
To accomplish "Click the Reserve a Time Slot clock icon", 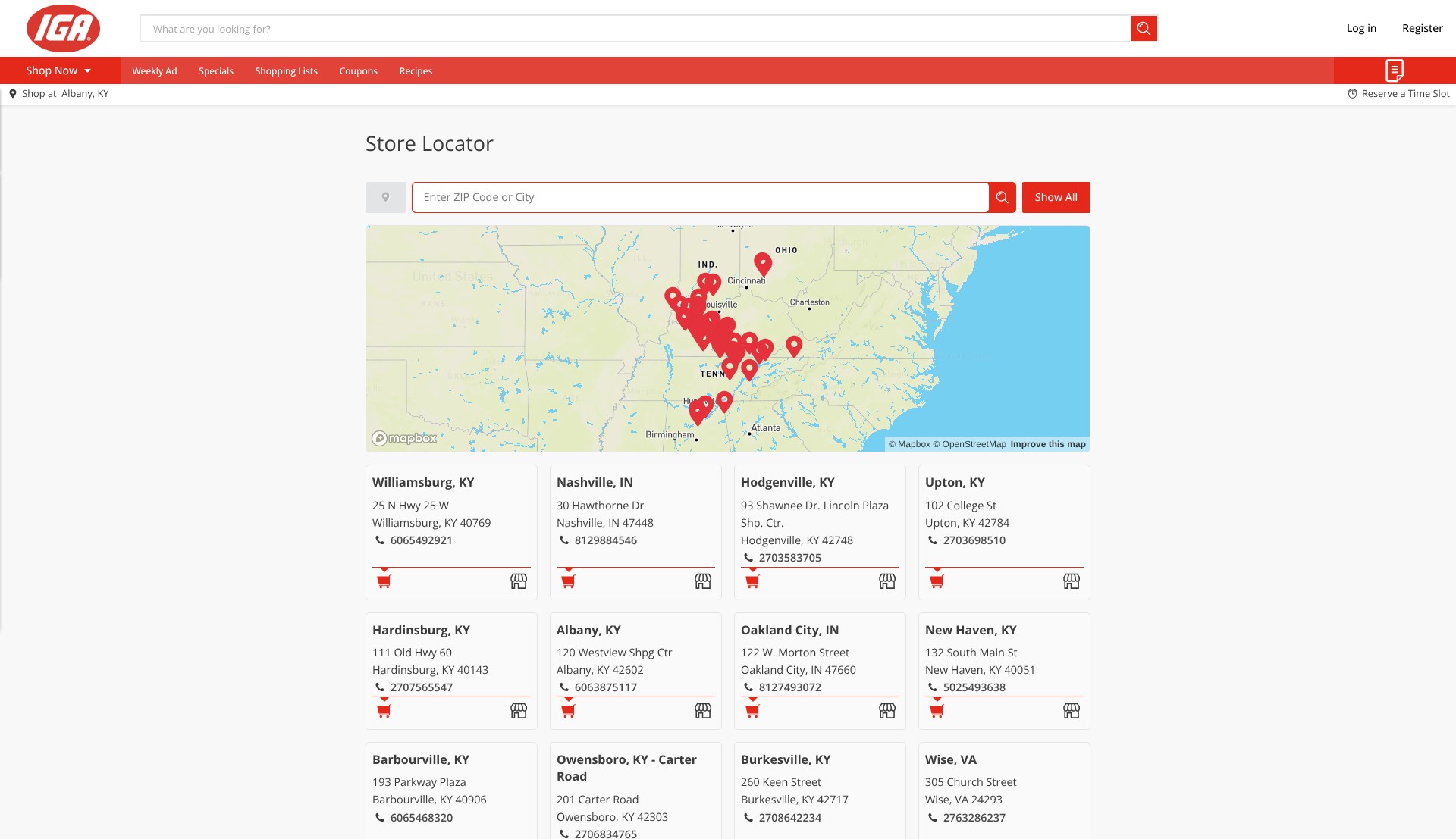I will point(1352,94).
